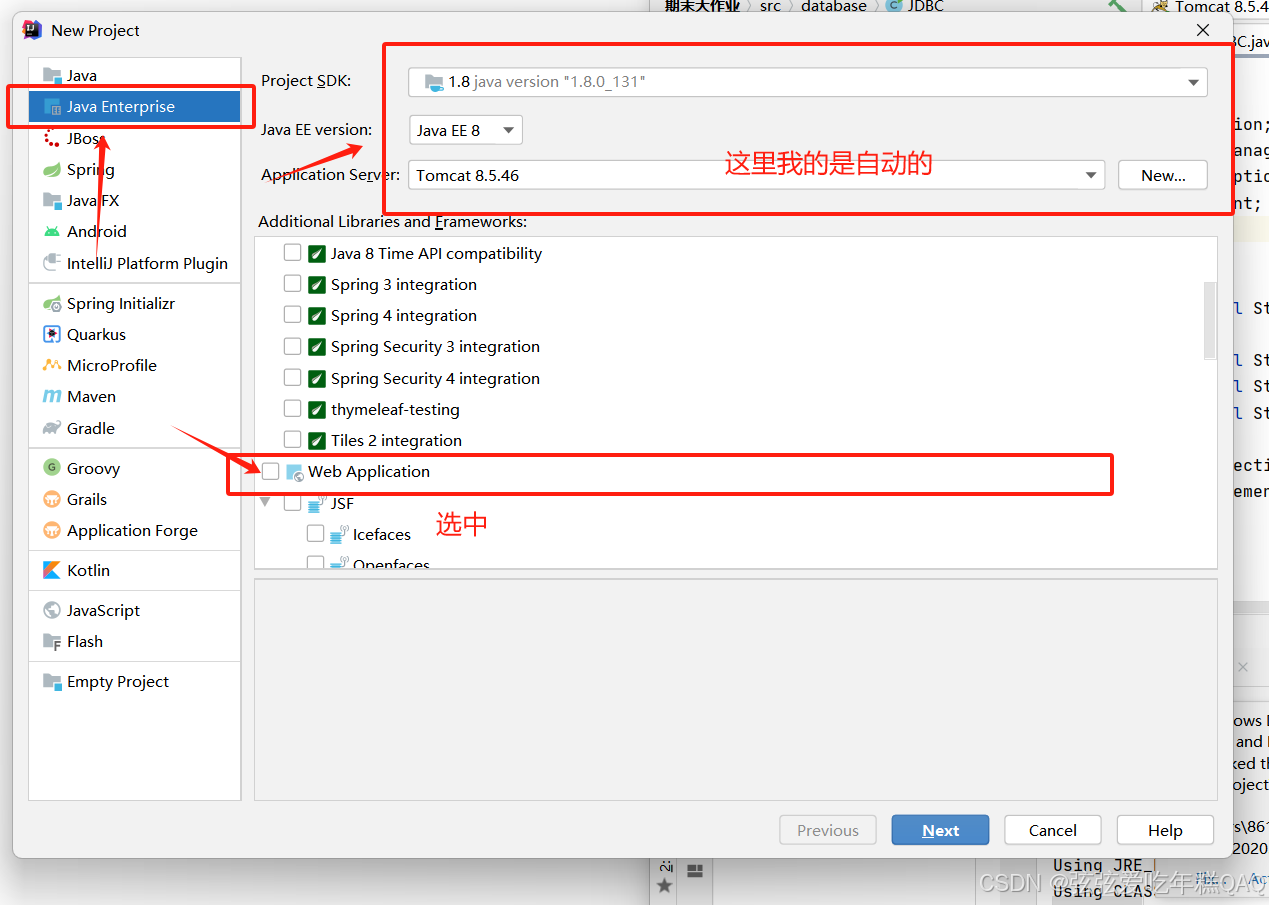Screen dimensions: 1269x905
Task: Pick the Spring leaf icon
Action: click(52, 170)
